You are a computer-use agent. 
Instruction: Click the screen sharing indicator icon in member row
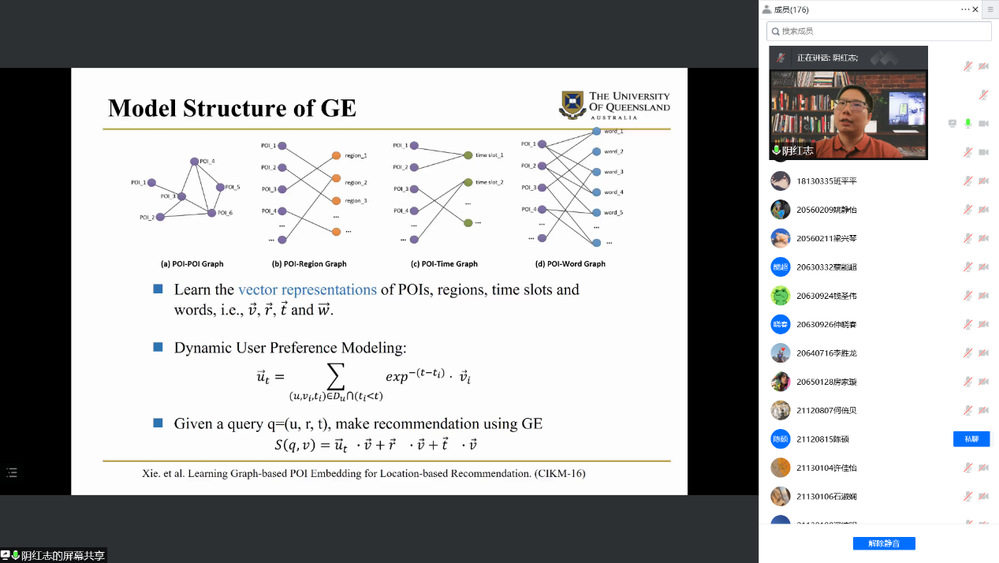click(x=952, y=123)
